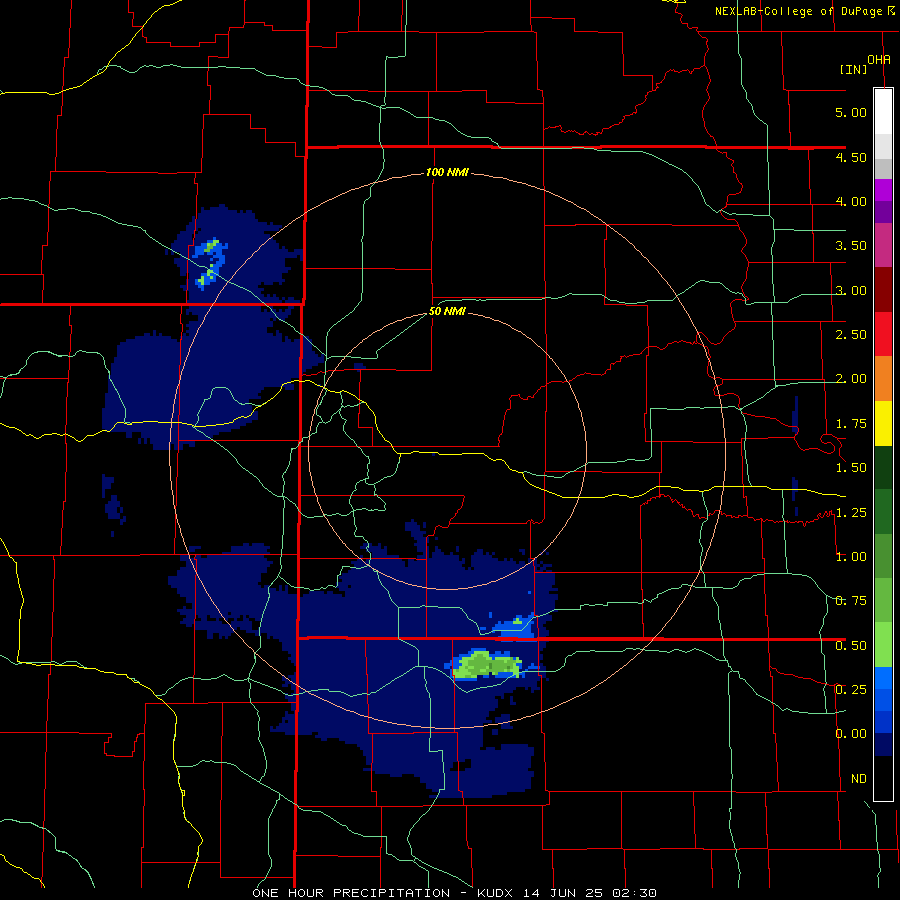This screenshot has width=900, height=900.
Task: Select the 1.75 legend value
Action: (851, 424)
